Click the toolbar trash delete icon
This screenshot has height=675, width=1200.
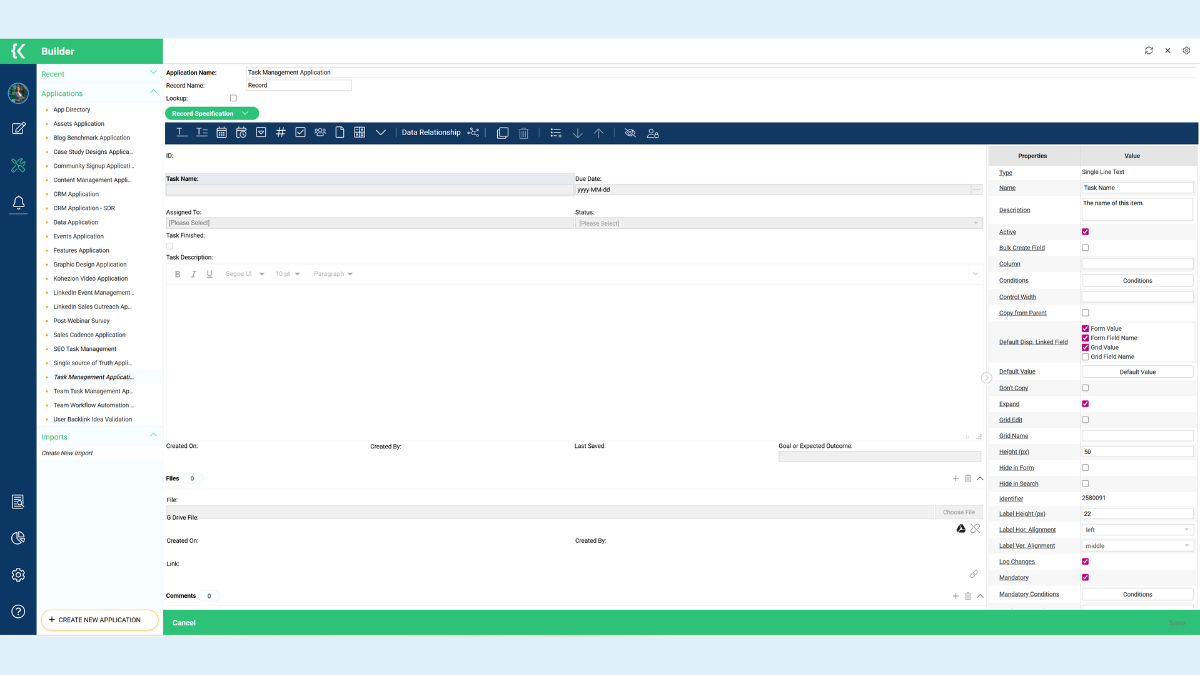click(523, 133)
